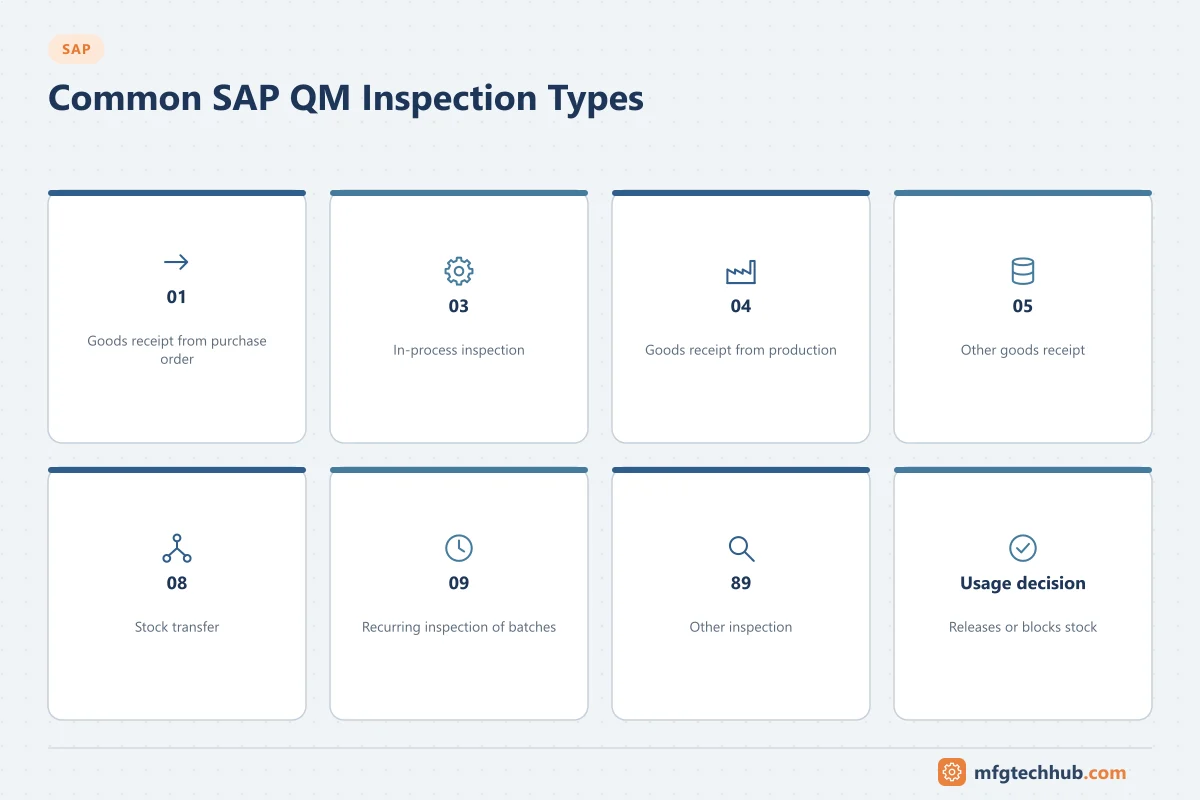Click the orange mfgtechhub gear logo
The image size is (1200, 800).
click(952, 772)
